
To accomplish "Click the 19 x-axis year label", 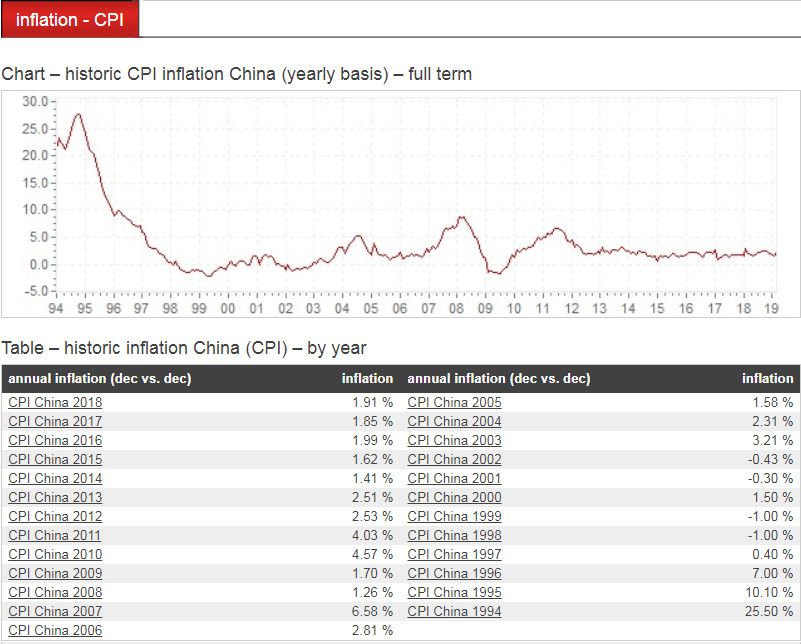I will point(771,308).
